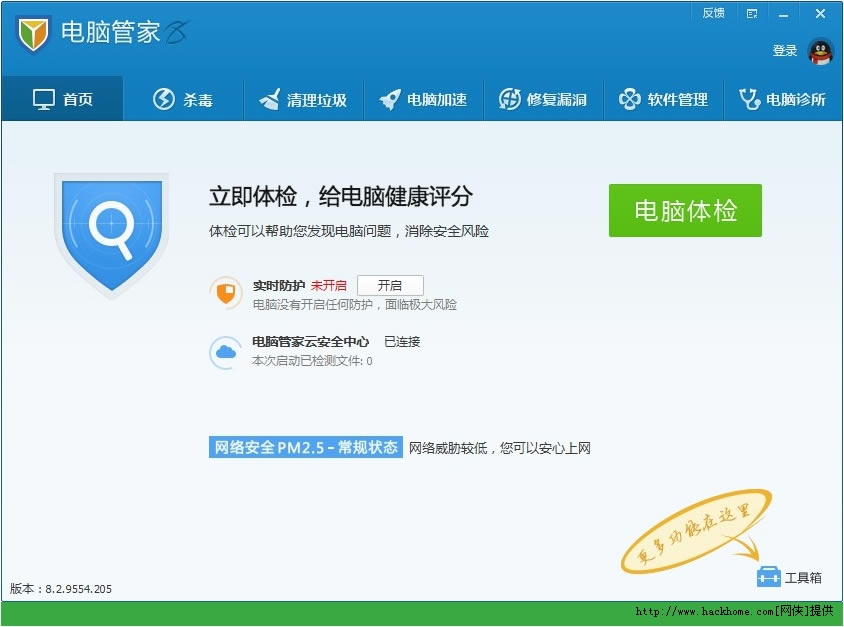This screenshot has width=844, height=627.
Task: Open the 工具箱 toolbox
Action: [789, 577]
